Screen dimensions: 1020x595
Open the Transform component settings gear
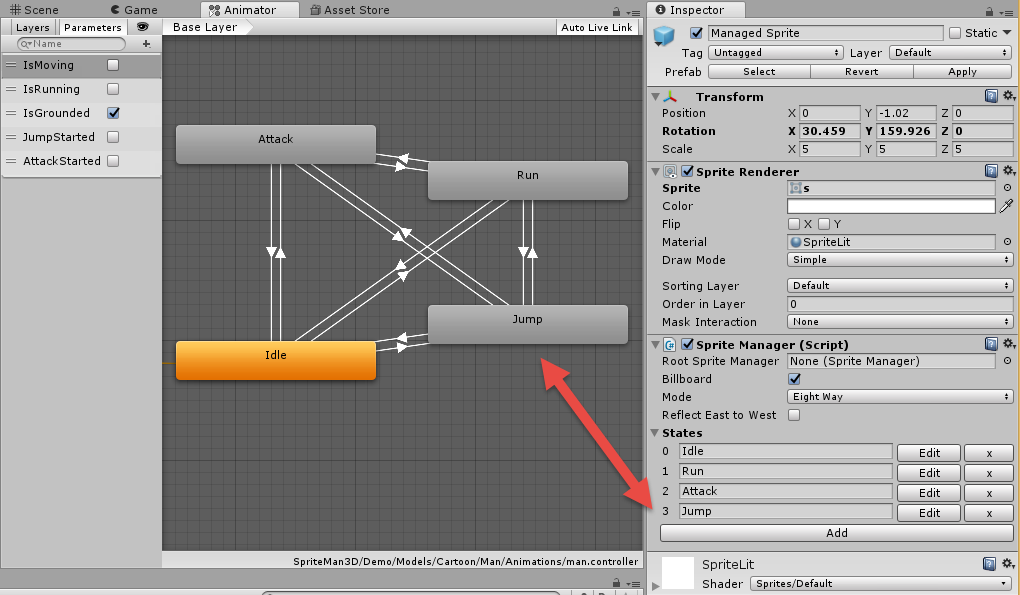pos(1009,95)
